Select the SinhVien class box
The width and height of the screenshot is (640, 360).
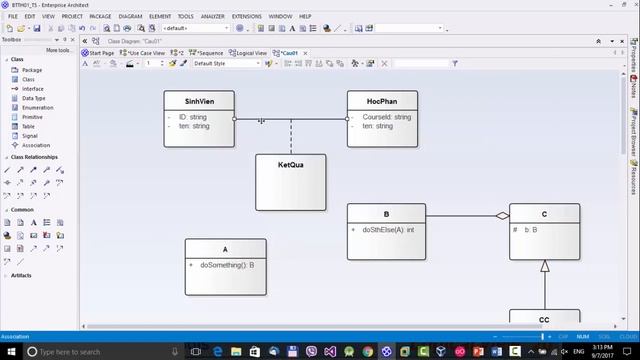click(199, 119)
